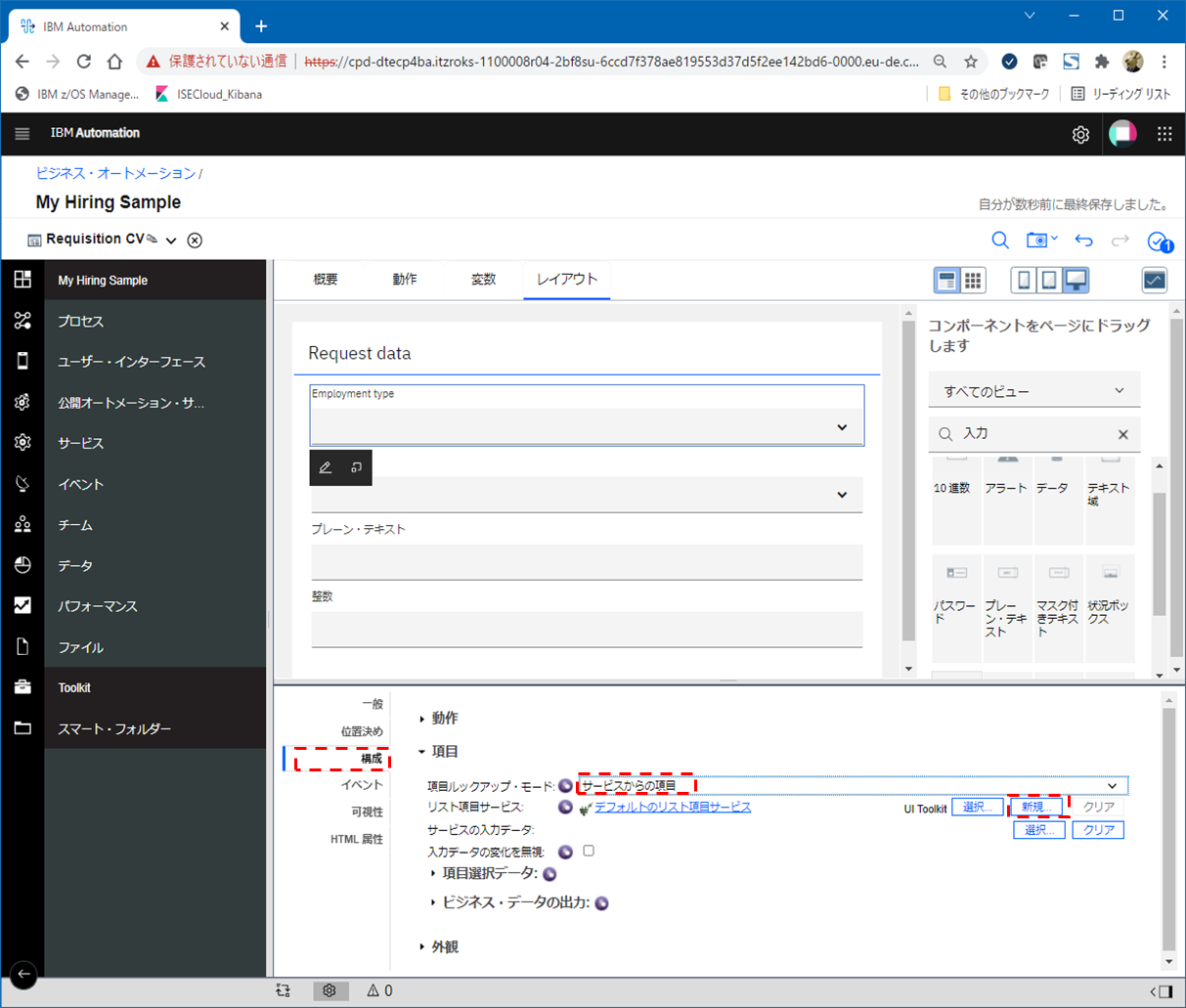This screenshot has height=1008, width=1186.
Task: Switch to the 概要 tab
Action: pos(326,280)
